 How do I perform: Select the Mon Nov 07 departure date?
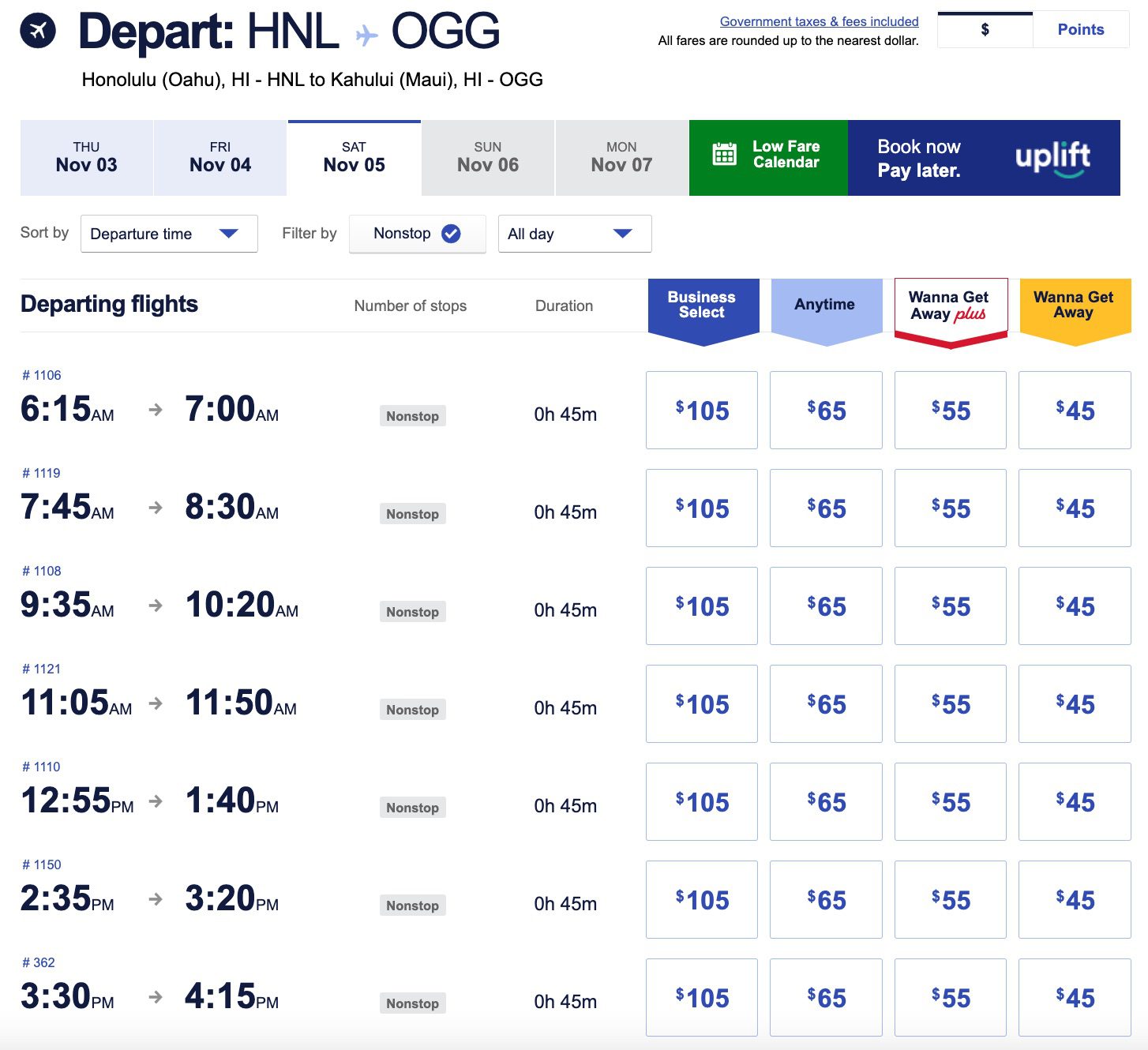621,157
